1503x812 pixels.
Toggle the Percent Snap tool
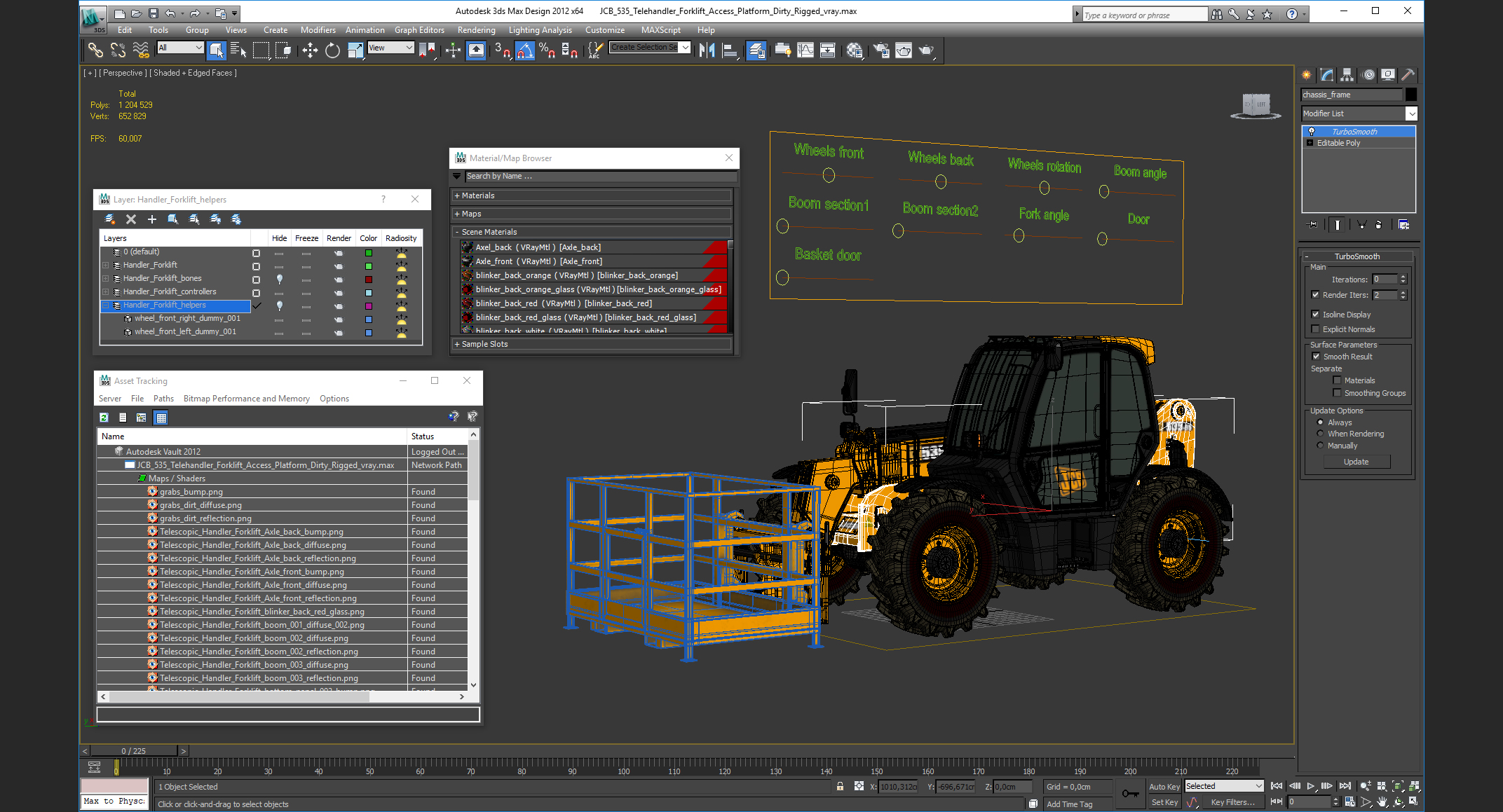coord(548,50)
